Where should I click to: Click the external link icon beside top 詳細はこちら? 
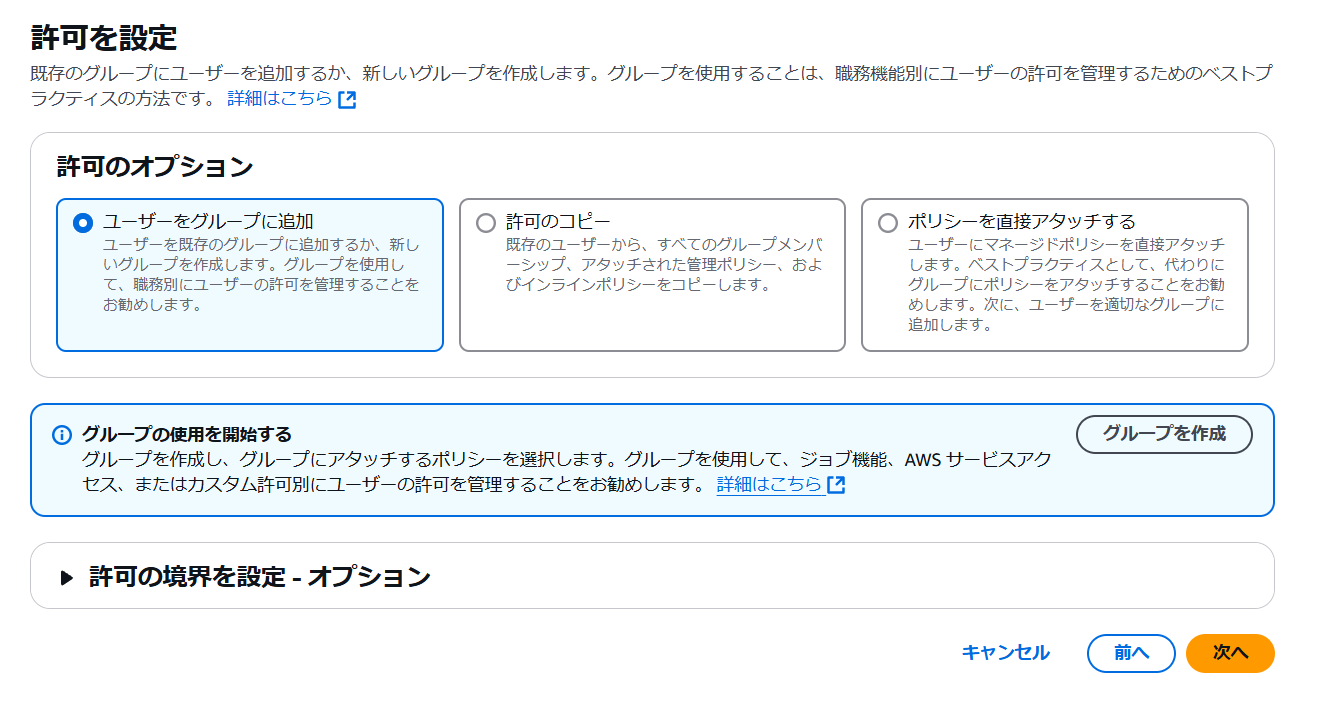[x=347, y=99]
